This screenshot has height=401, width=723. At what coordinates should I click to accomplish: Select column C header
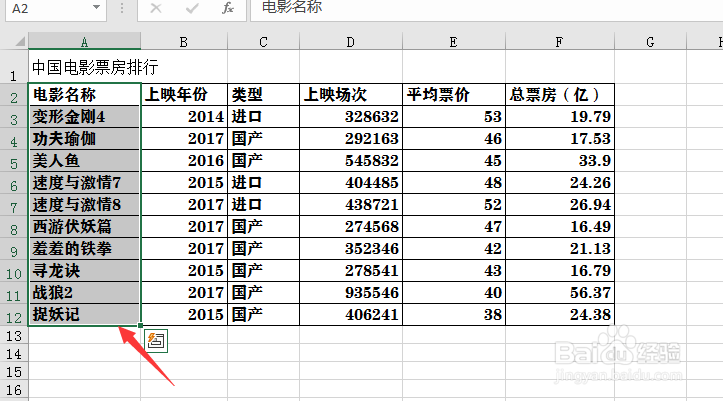263,42
